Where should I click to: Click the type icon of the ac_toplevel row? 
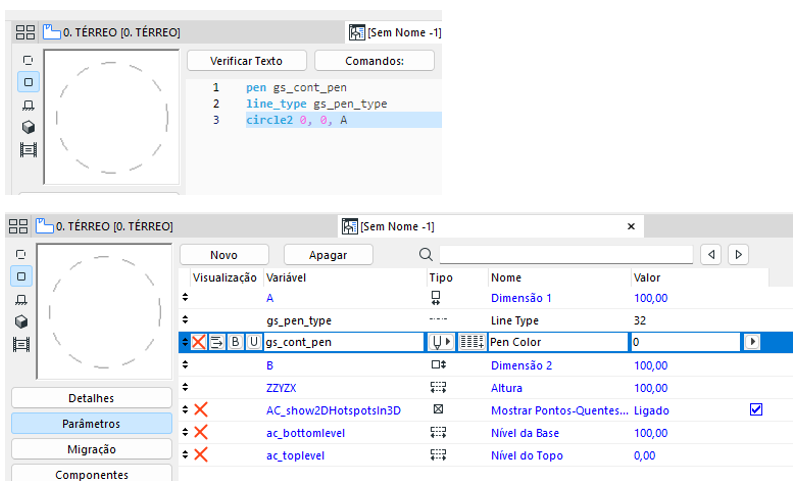pyautogui.click(x=438, y=455)
